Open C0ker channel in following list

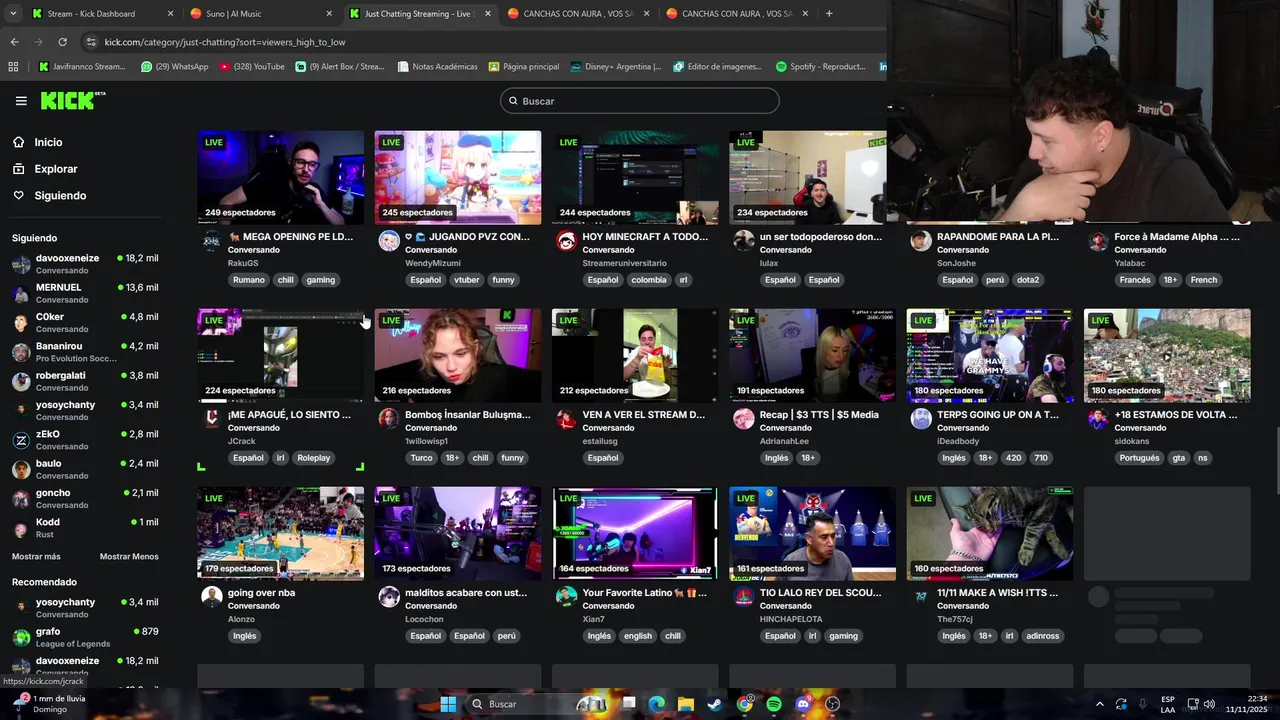(x=85, y=322)
